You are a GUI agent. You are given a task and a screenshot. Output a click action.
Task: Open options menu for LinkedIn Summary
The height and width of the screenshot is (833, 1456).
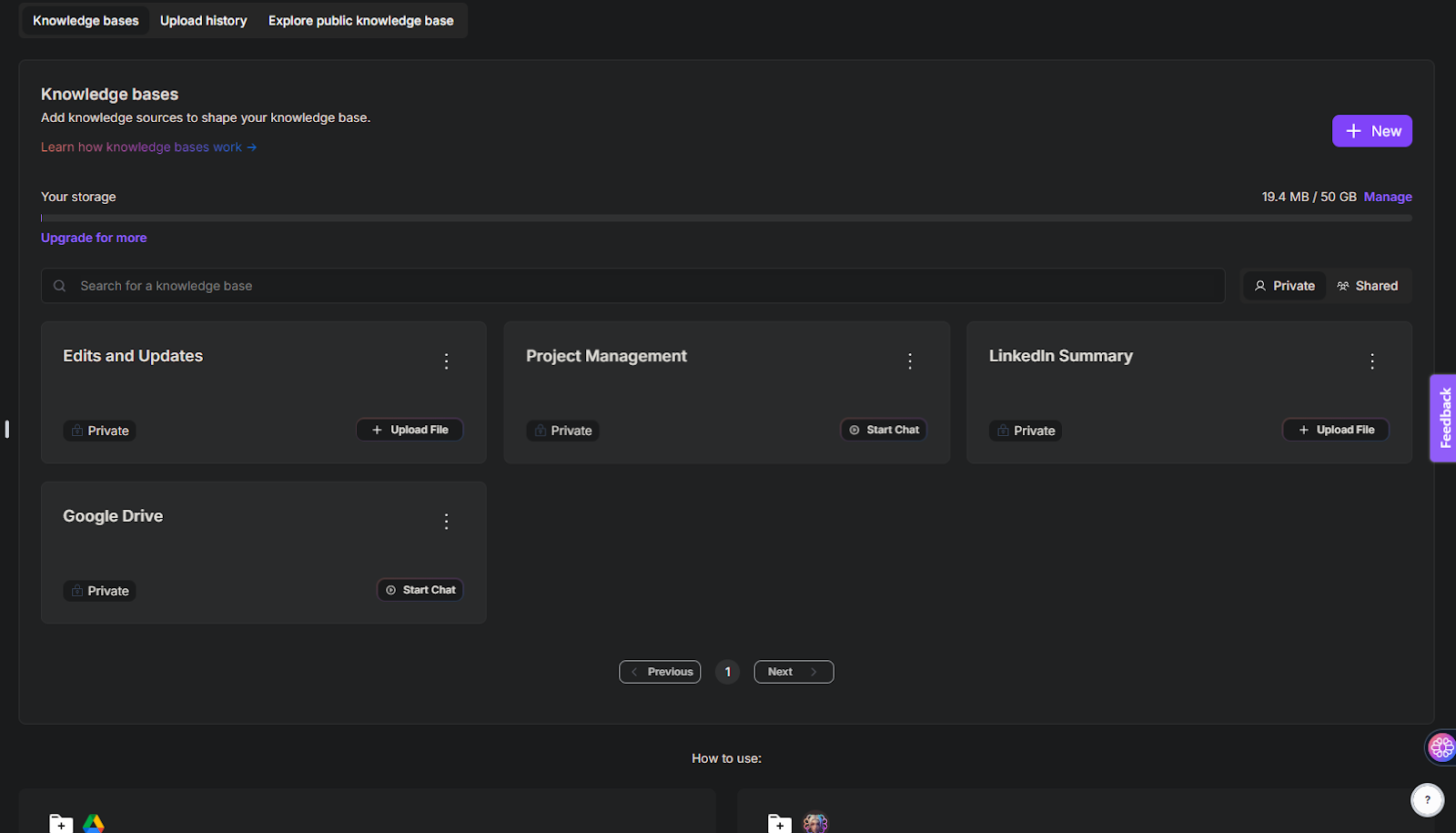(x=1372, y=361)
